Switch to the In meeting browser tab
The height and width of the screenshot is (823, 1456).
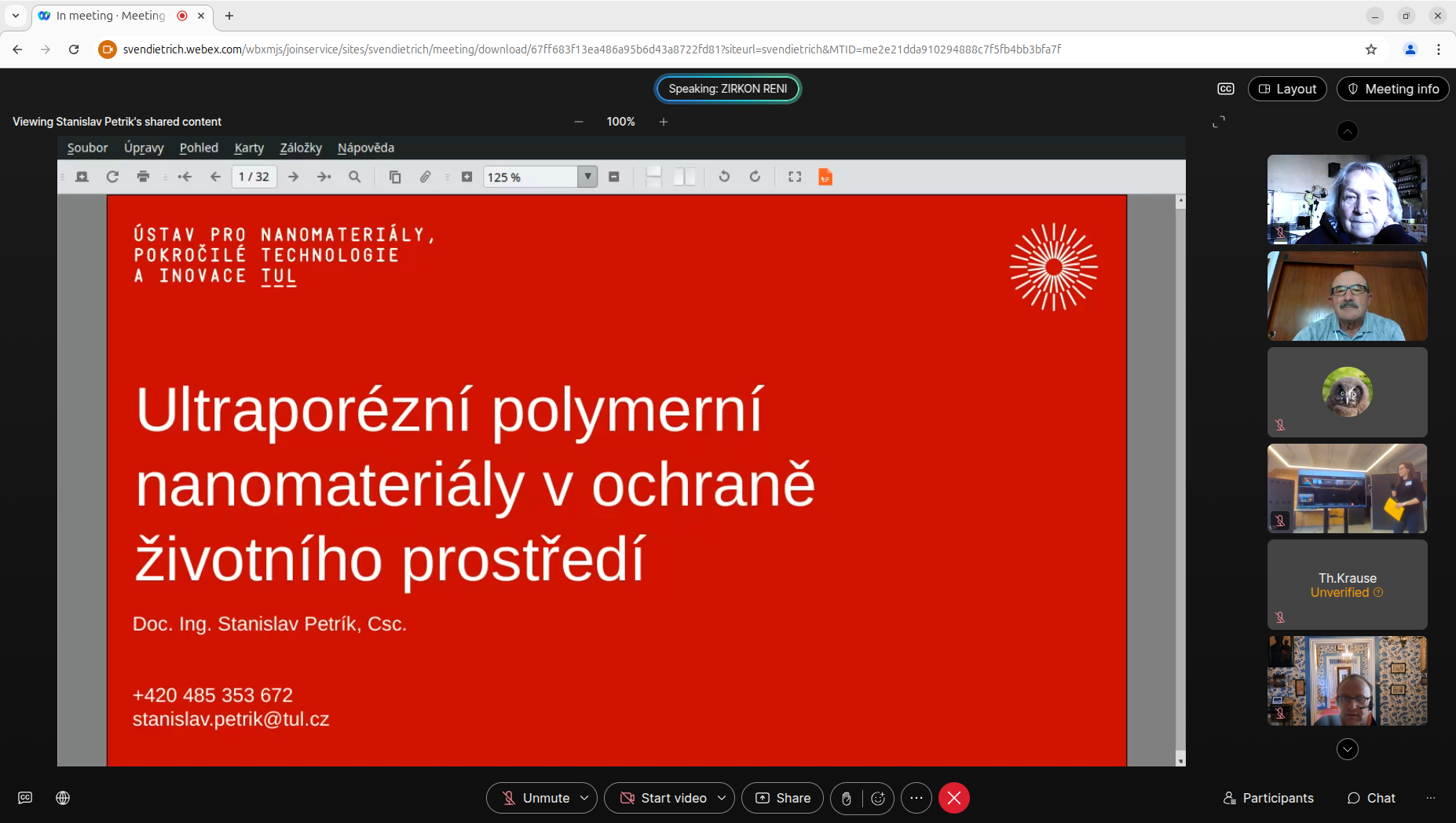(x=112, y=16)
